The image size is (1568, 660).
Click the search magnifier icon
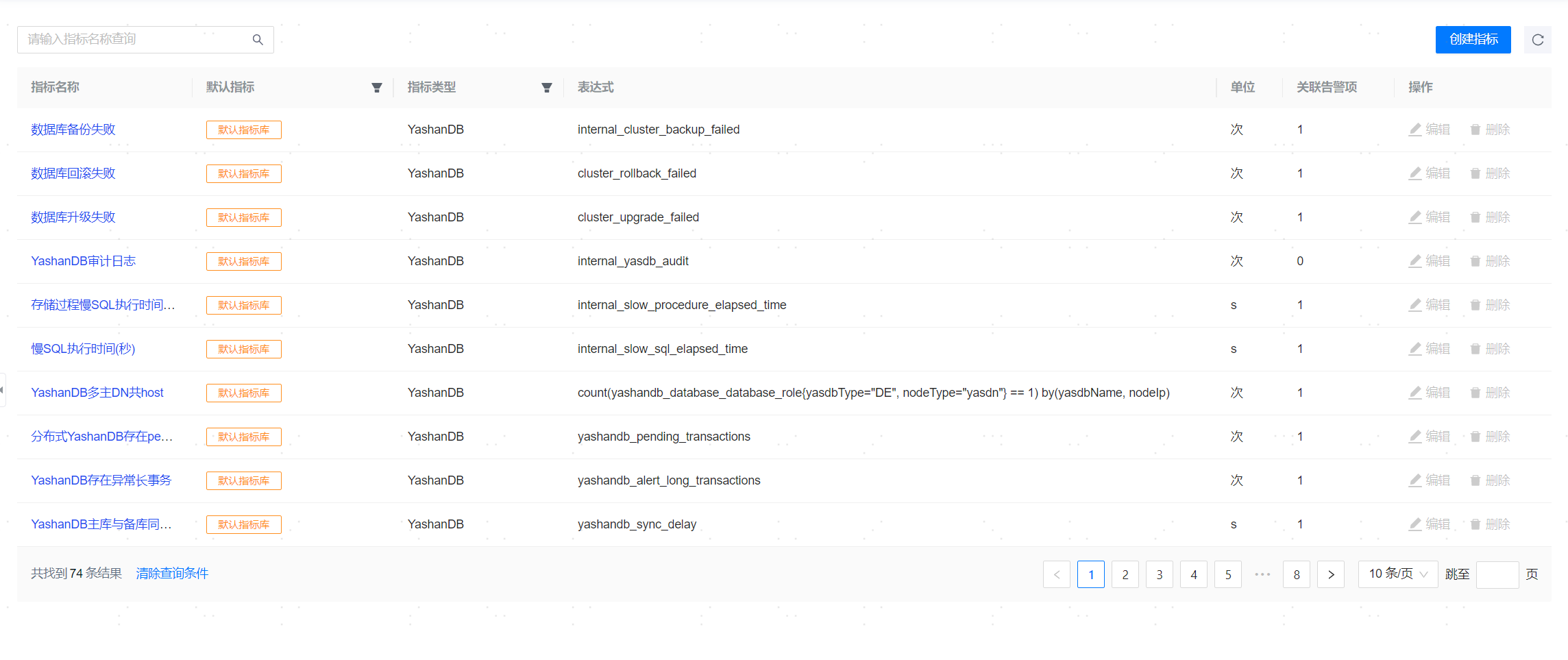(258, 40)
